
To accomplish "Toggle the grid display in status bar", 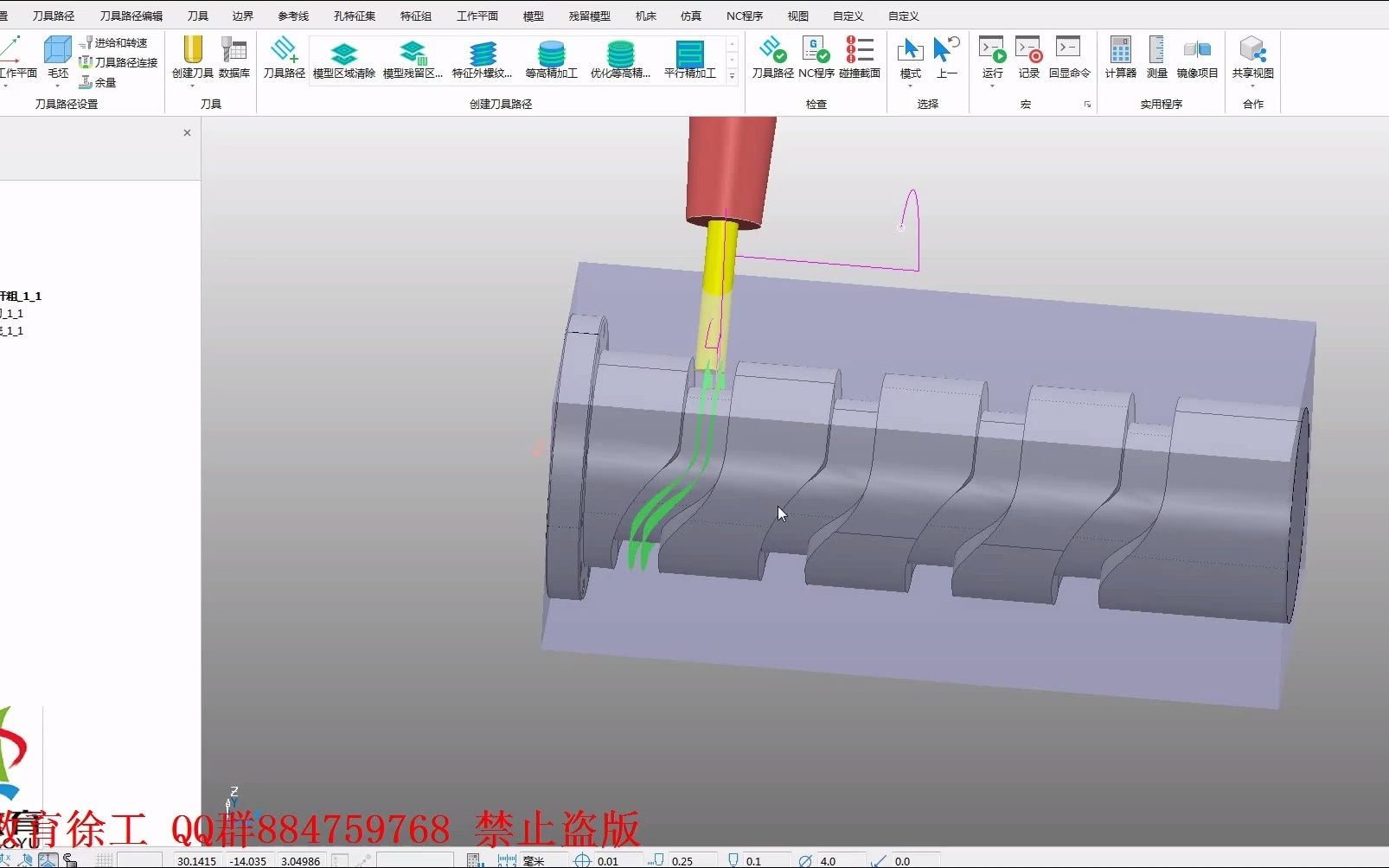I will pos(104,860).
